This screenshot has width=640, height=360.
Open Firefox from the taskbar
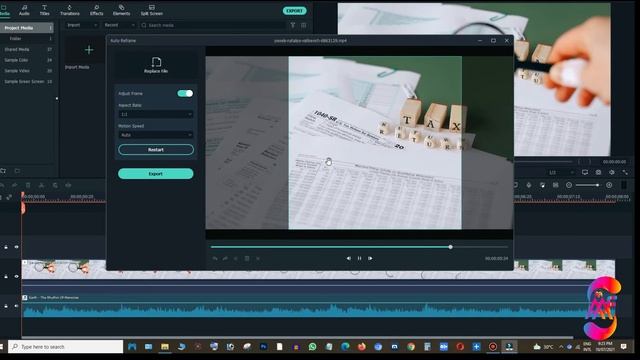[x=362, y=347]
